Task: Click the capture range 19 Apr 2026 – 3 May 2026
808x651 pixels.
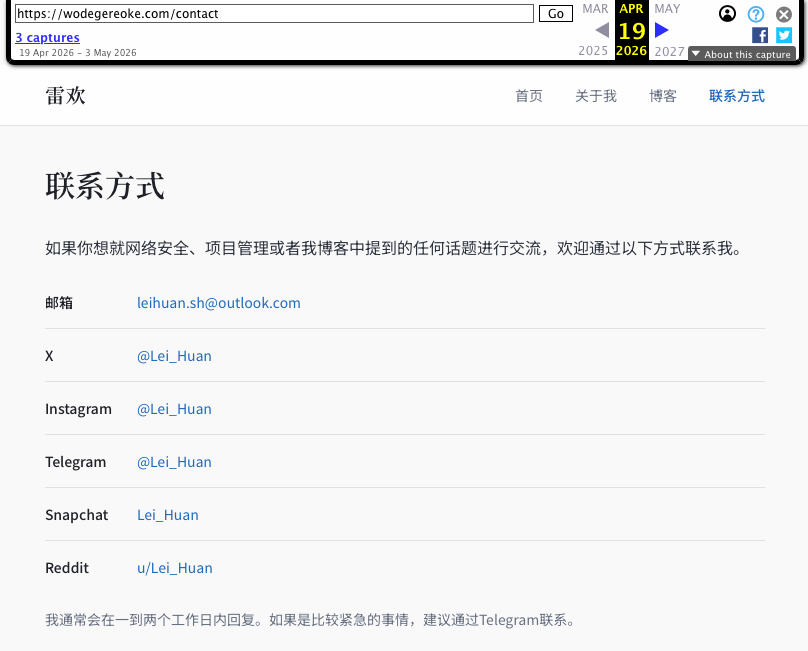Action: point(78,53)
